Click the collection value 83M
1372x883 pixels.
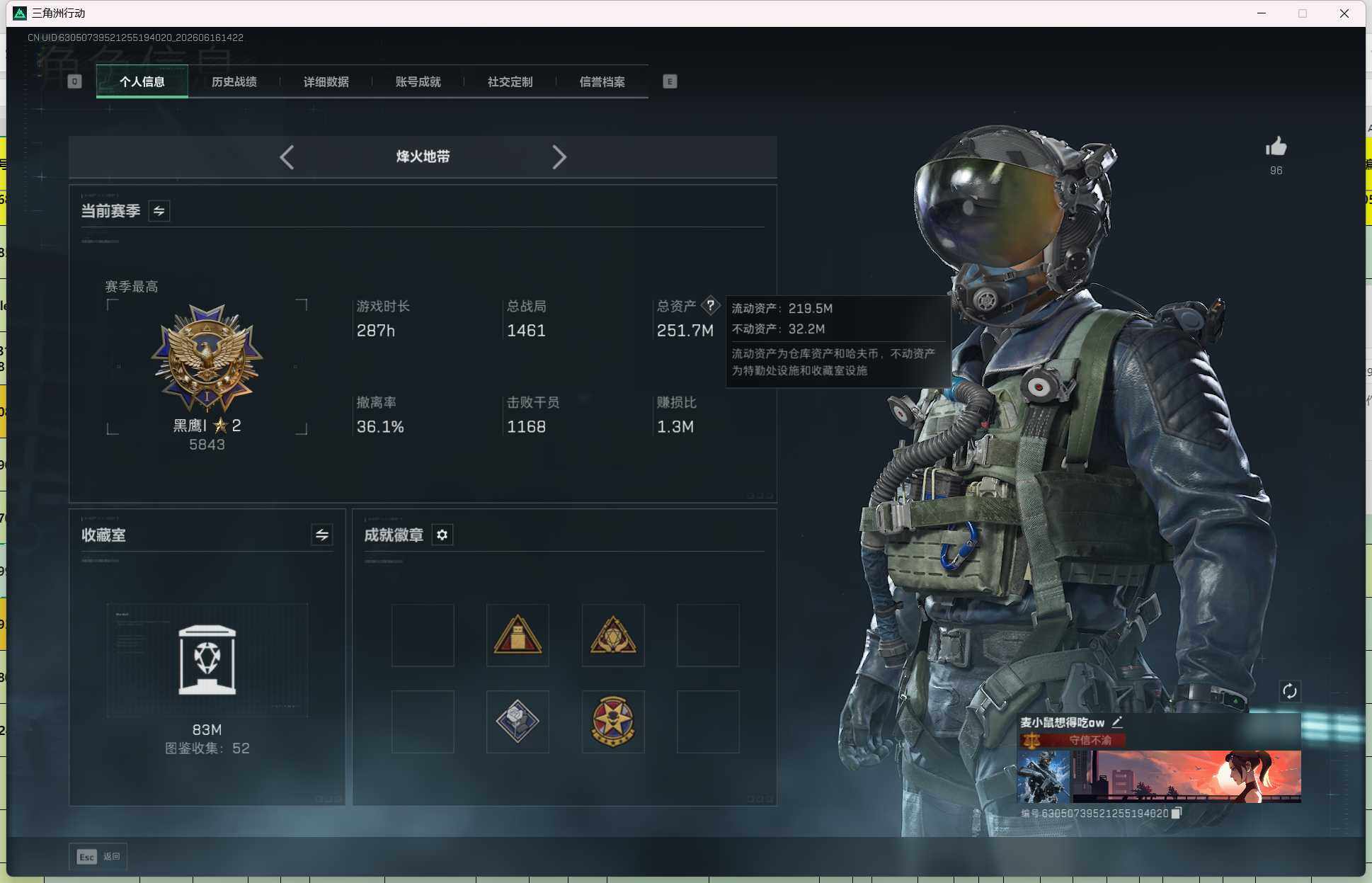pyautogui.click(x=207, y=730)
